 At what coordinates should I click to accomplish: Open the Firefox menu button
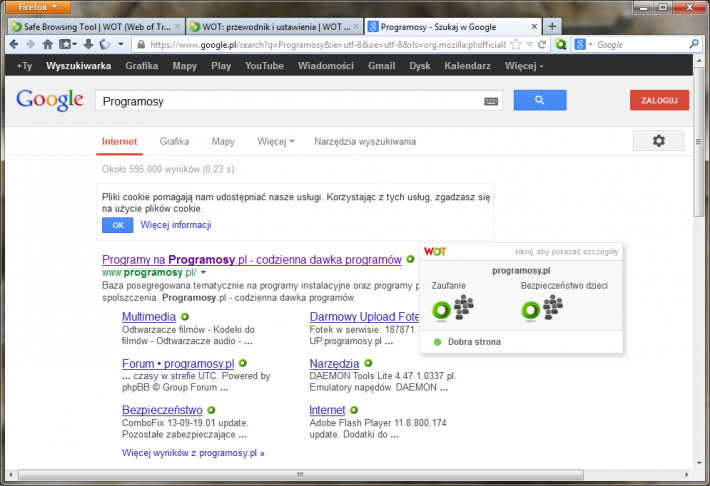click(x=38, y=7)
